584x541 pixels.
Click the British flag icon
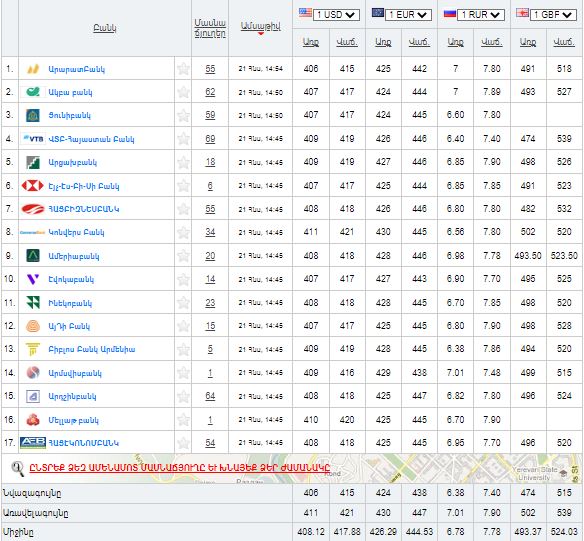pyautogui.click(x=522, y=13)
